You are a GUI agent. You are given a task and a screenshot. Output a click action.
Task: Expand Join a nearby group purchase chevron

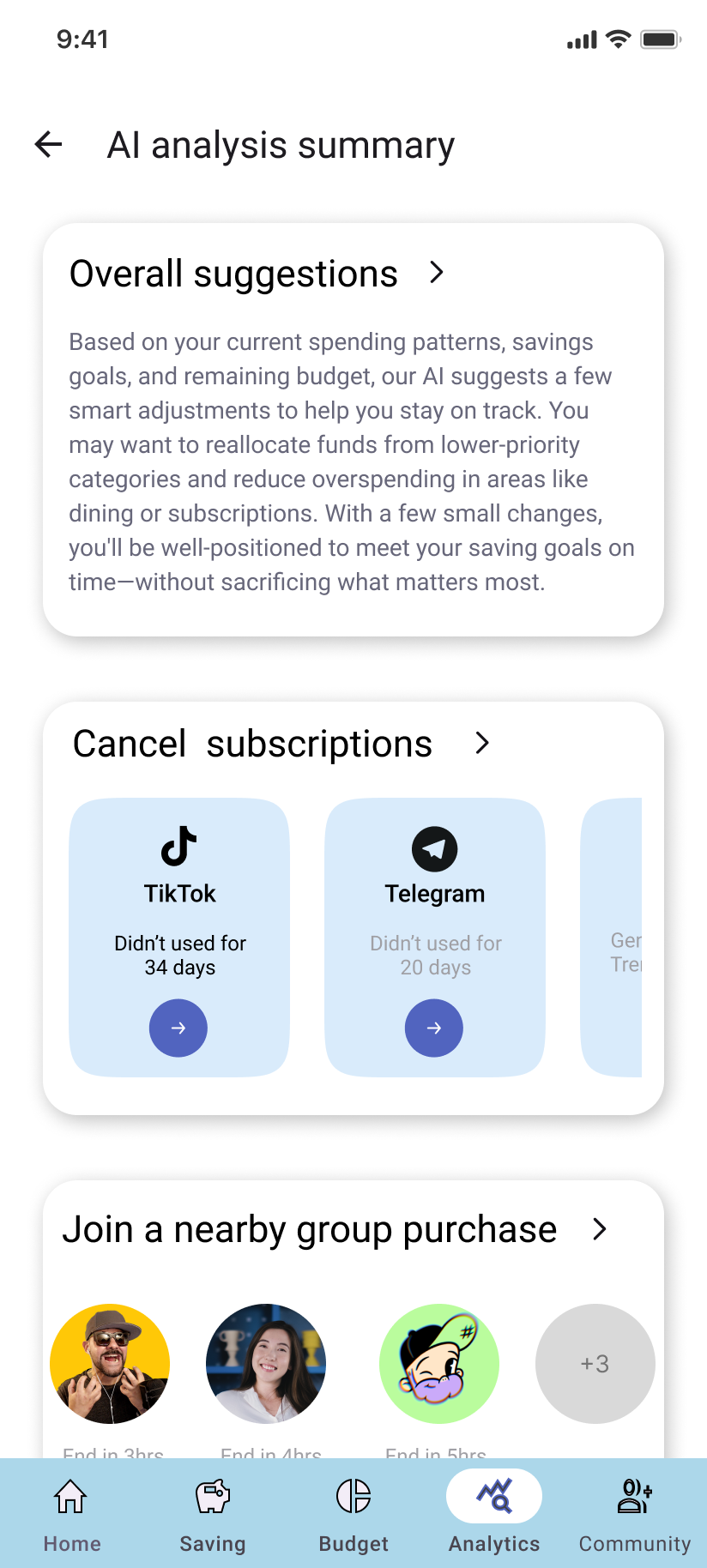(600, 1229)
